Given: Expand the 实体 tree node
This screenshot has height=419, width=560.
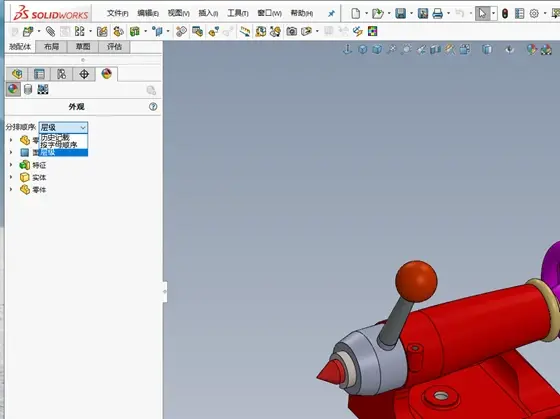Looking at the screenshot, I should click(x=11, y=177).
